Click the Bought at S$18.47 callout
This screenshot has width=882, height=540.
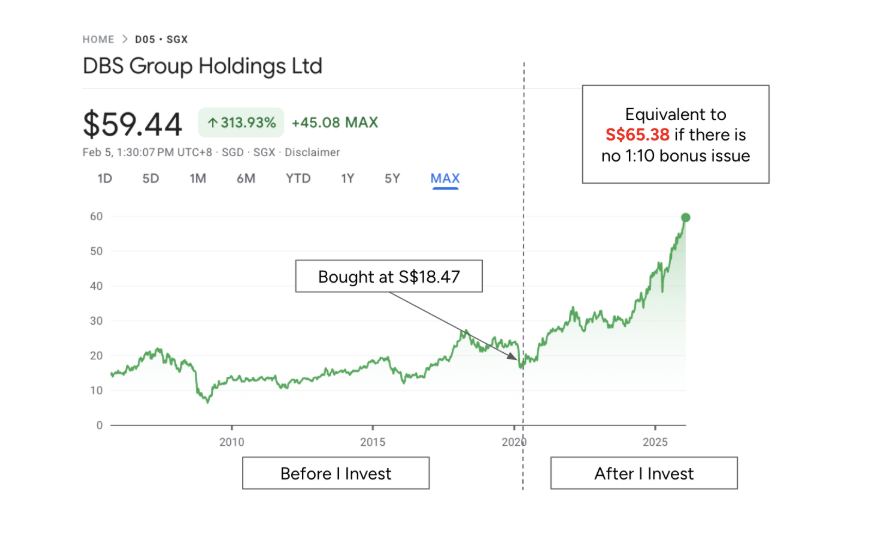tap(389, 277)
